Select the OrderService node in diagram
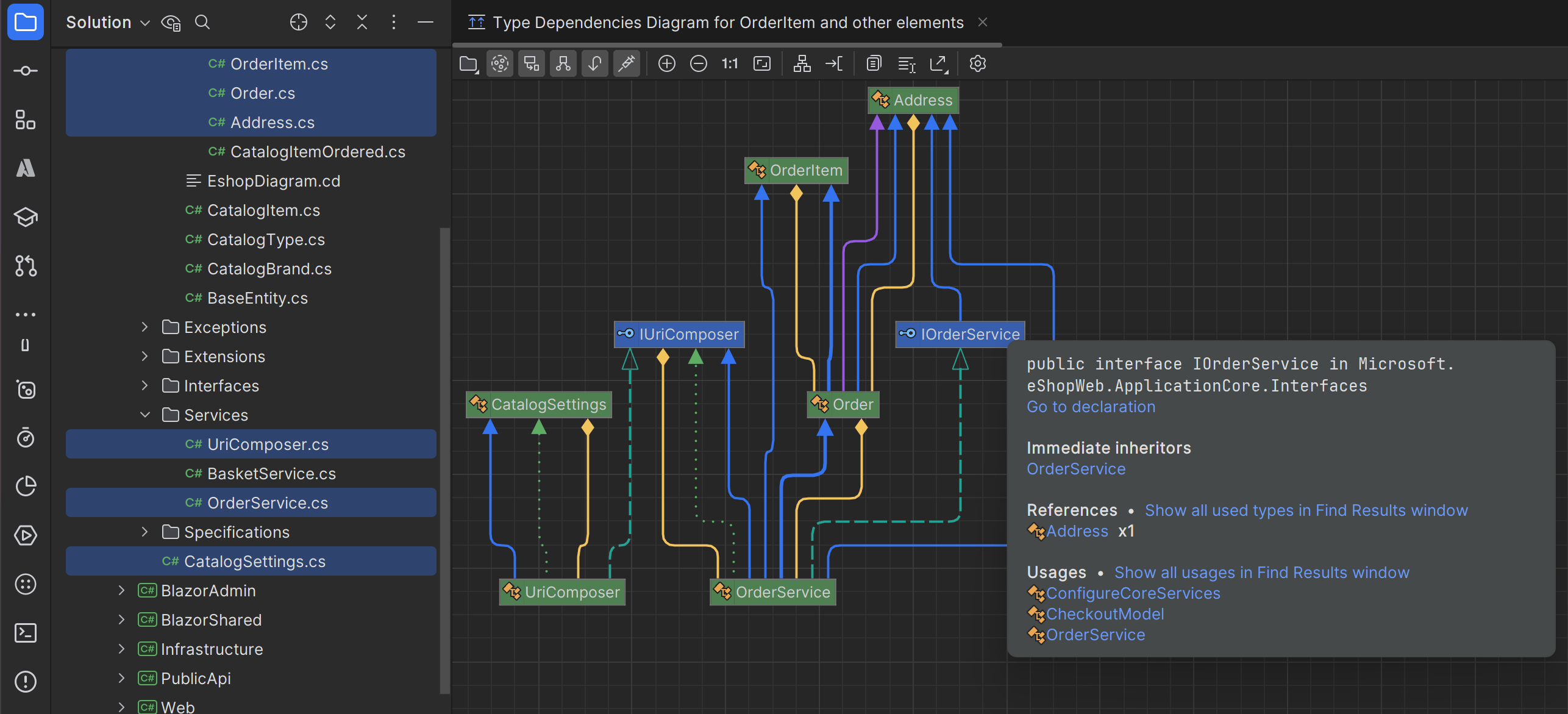 (773, 592)
